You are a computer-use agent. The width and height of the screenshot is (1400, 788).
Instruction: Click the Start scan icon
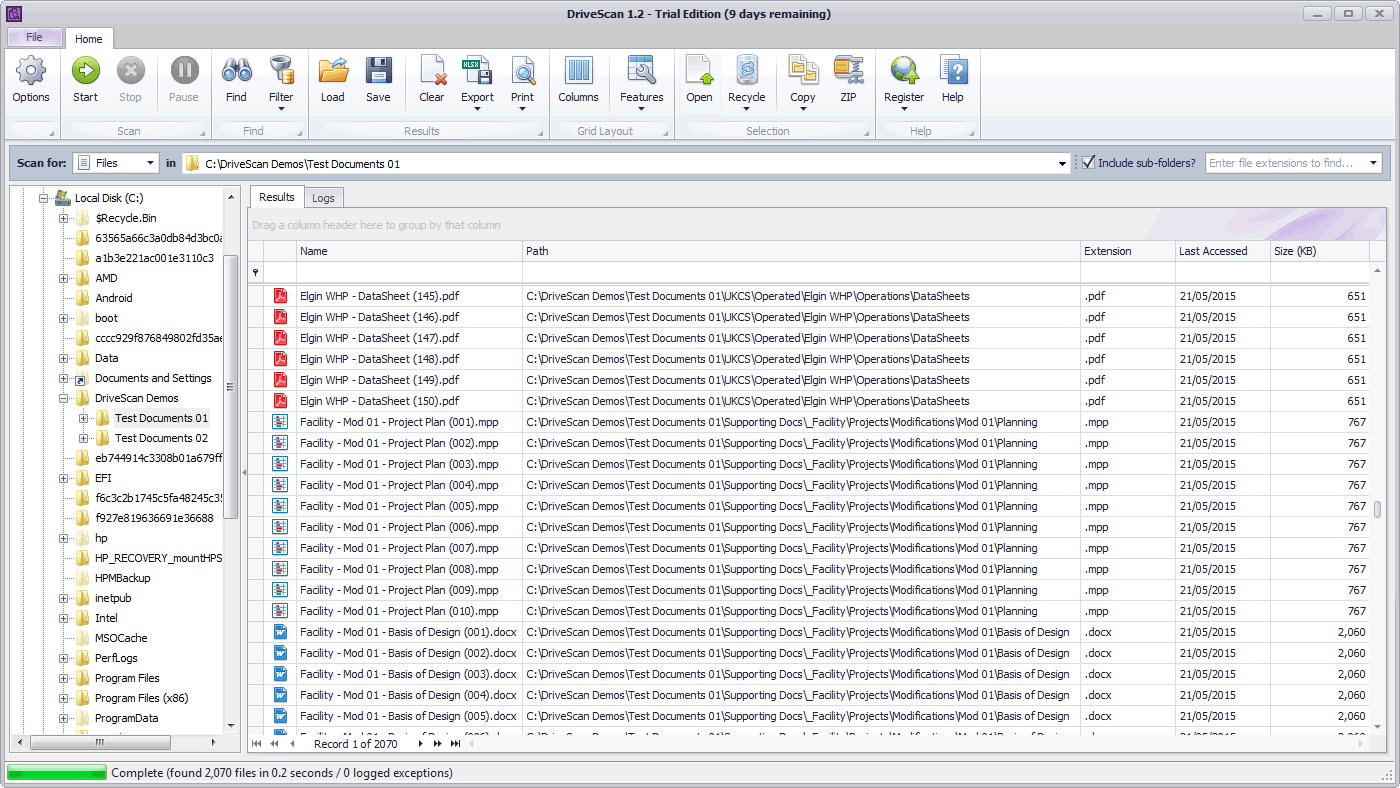(85, 71)
